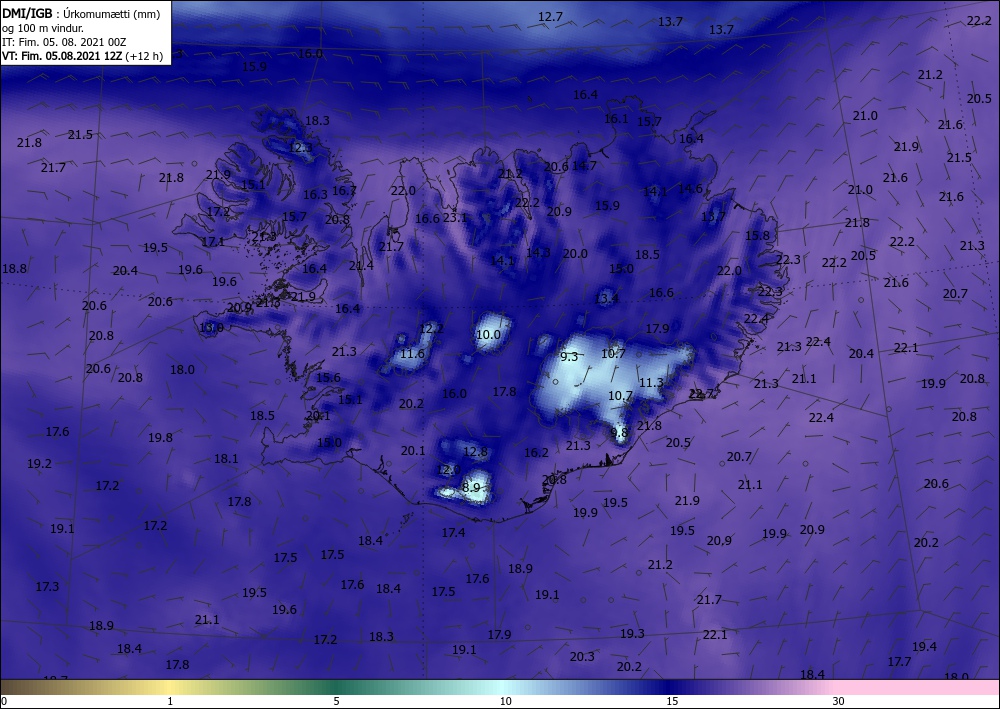Click the 11.6 value on the map

pyautogui.click(x=412, y=354)
